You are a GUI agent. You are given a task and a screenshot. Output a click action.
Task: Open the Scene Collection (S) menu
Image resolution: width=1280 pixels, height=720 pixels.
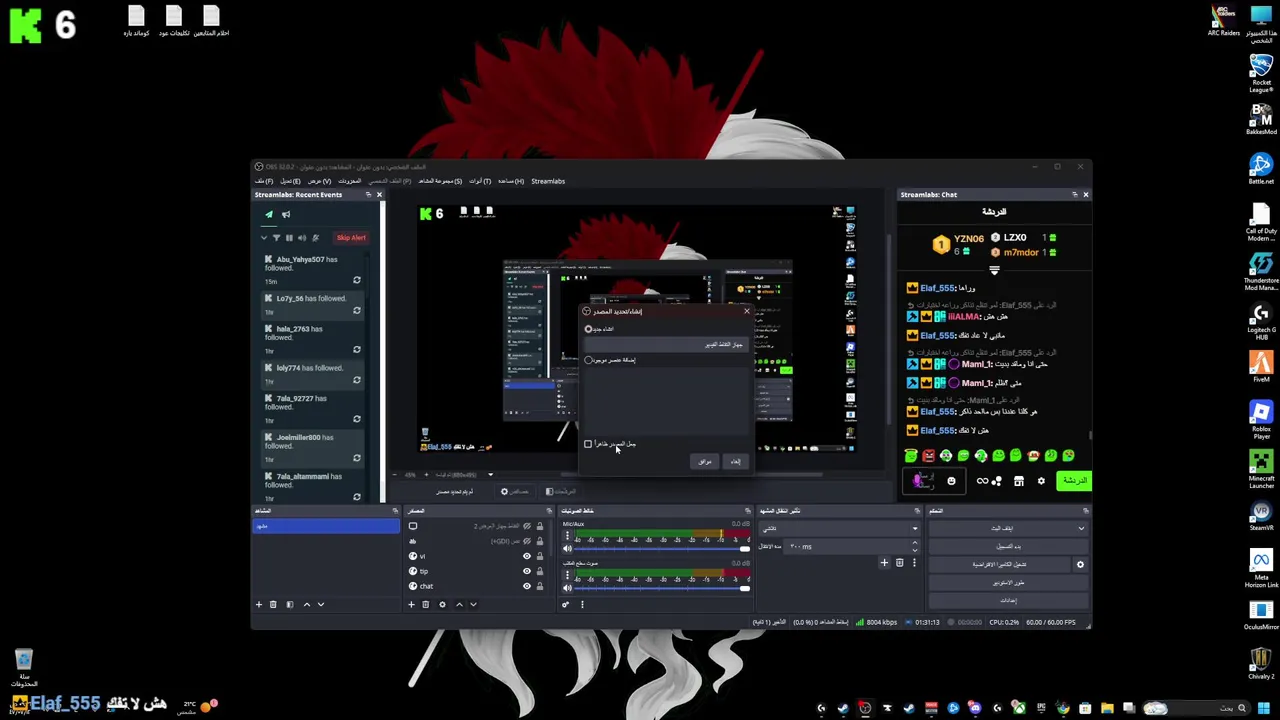(x=440, y=181)
